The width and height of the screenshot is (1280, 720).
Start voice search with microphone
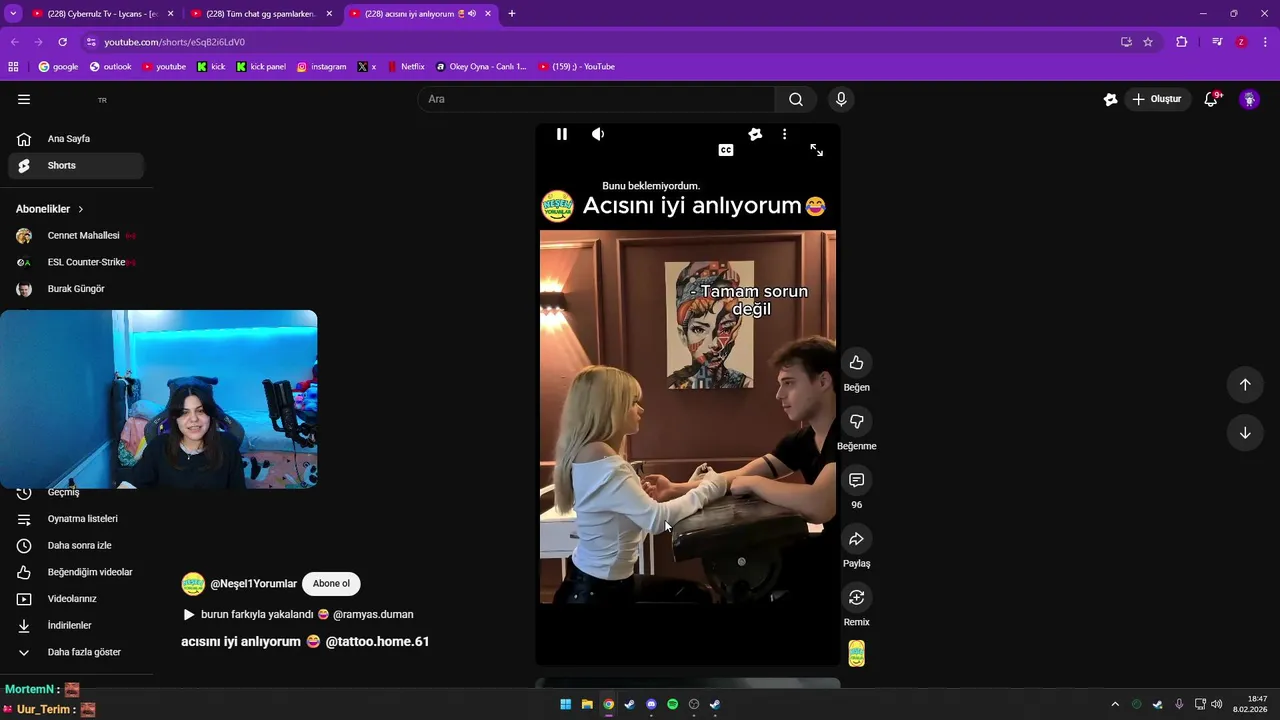[x=841, y=99]
